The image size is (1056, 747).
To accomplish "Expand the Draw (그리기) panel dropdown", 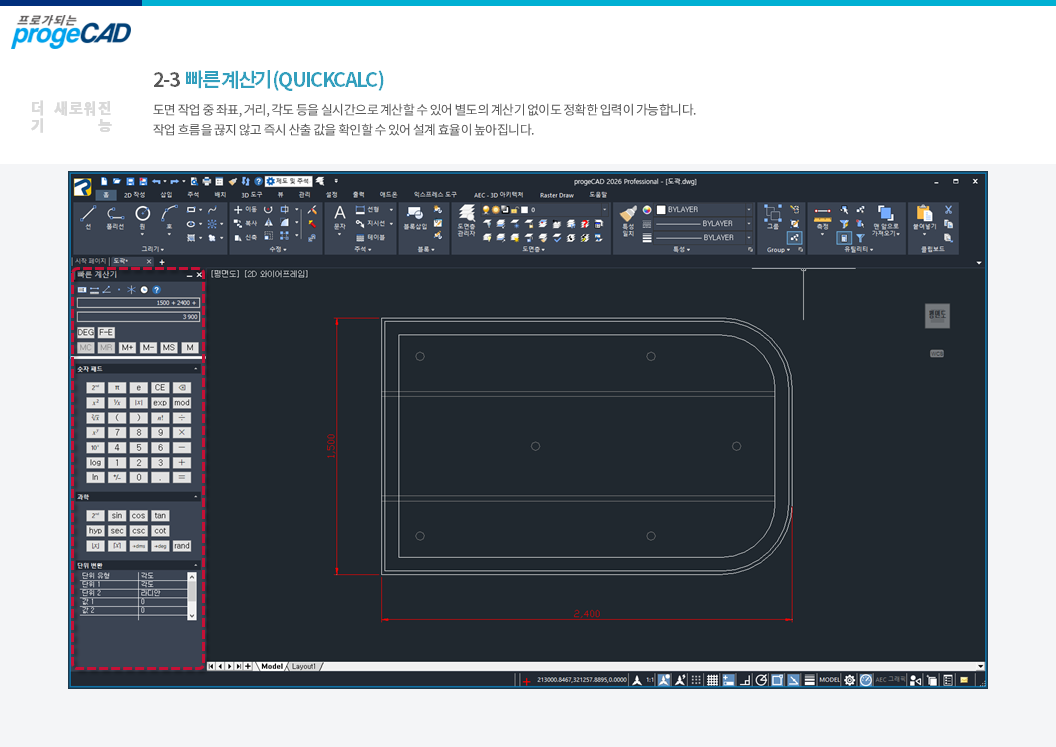I will pyautogui.click(x=153, y=249).
